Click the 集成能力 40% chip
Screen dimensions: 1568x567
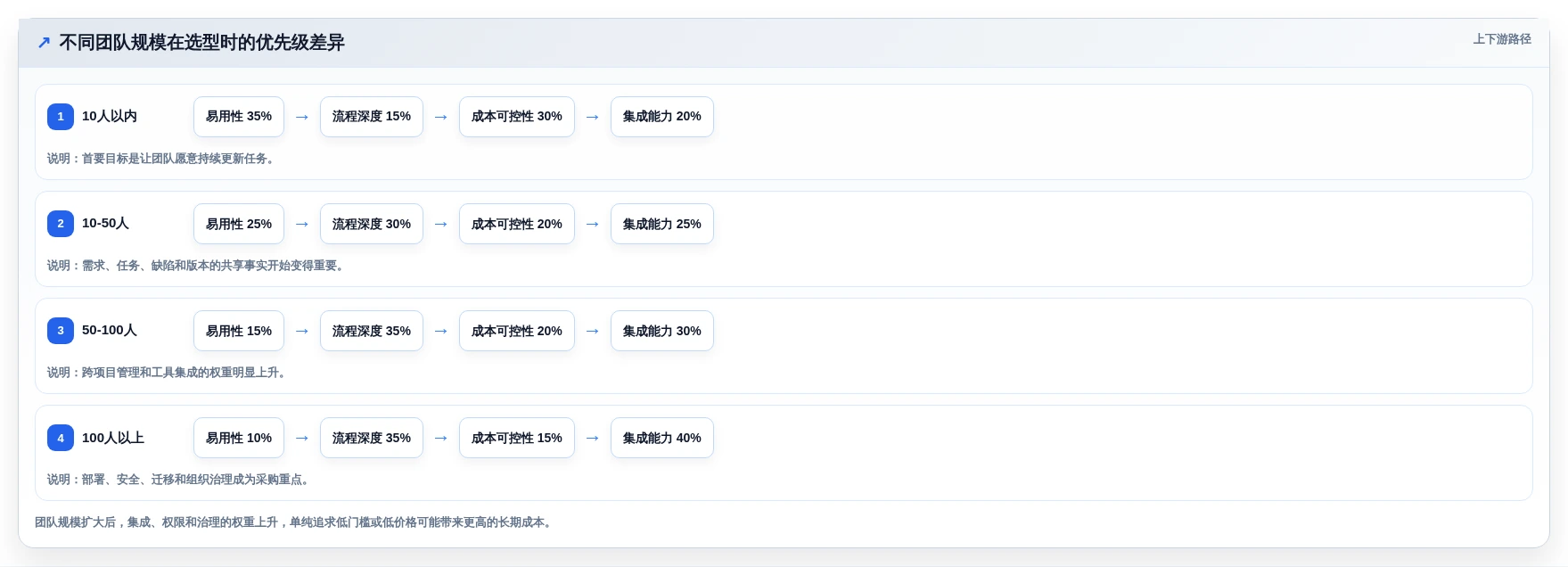click(x=662, y=438)
